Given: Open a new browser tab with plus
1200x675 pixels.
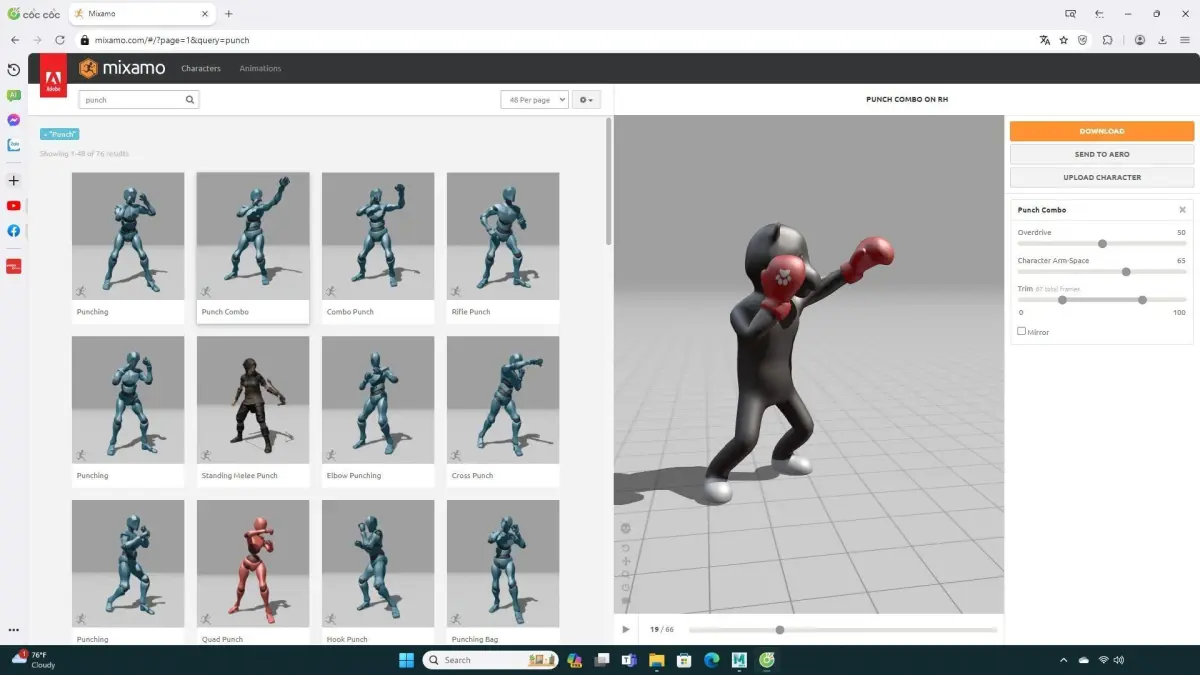Looking at the screenshot, I should tap(229, 14).
